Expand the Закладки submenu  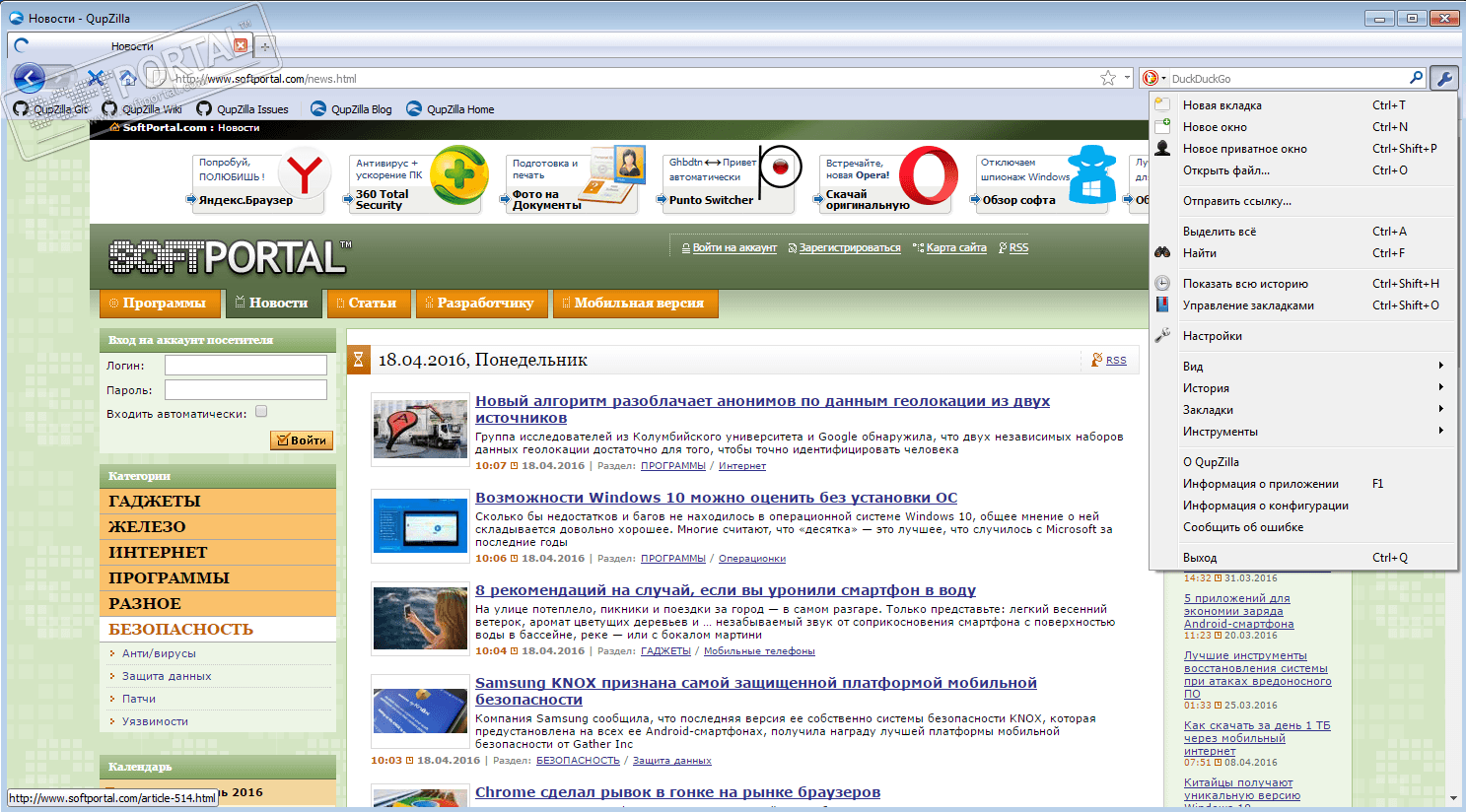1303,410
